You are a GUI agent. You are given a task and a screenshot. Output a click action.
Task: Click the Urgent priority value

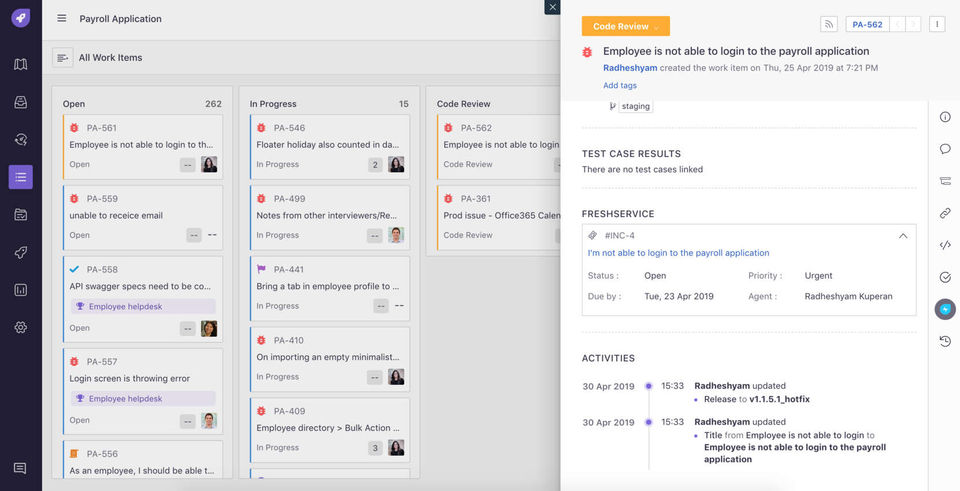coord(819,275)
